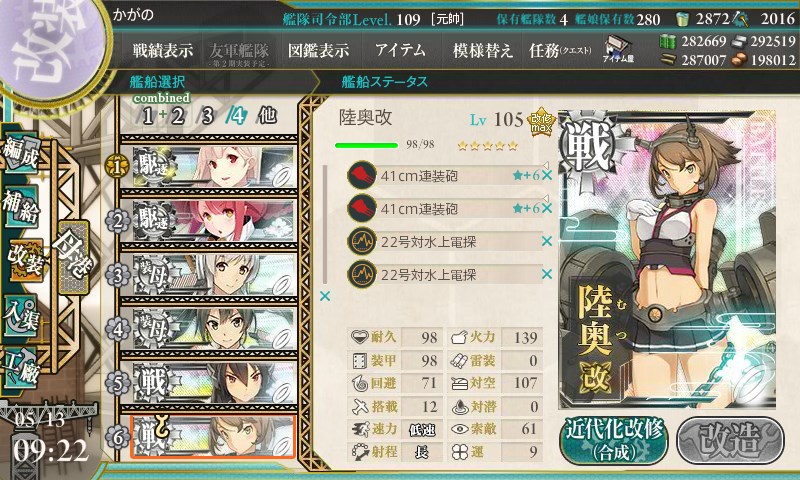Click the 近代化改修 (合成) modernization button

click(x=614, y=439)
